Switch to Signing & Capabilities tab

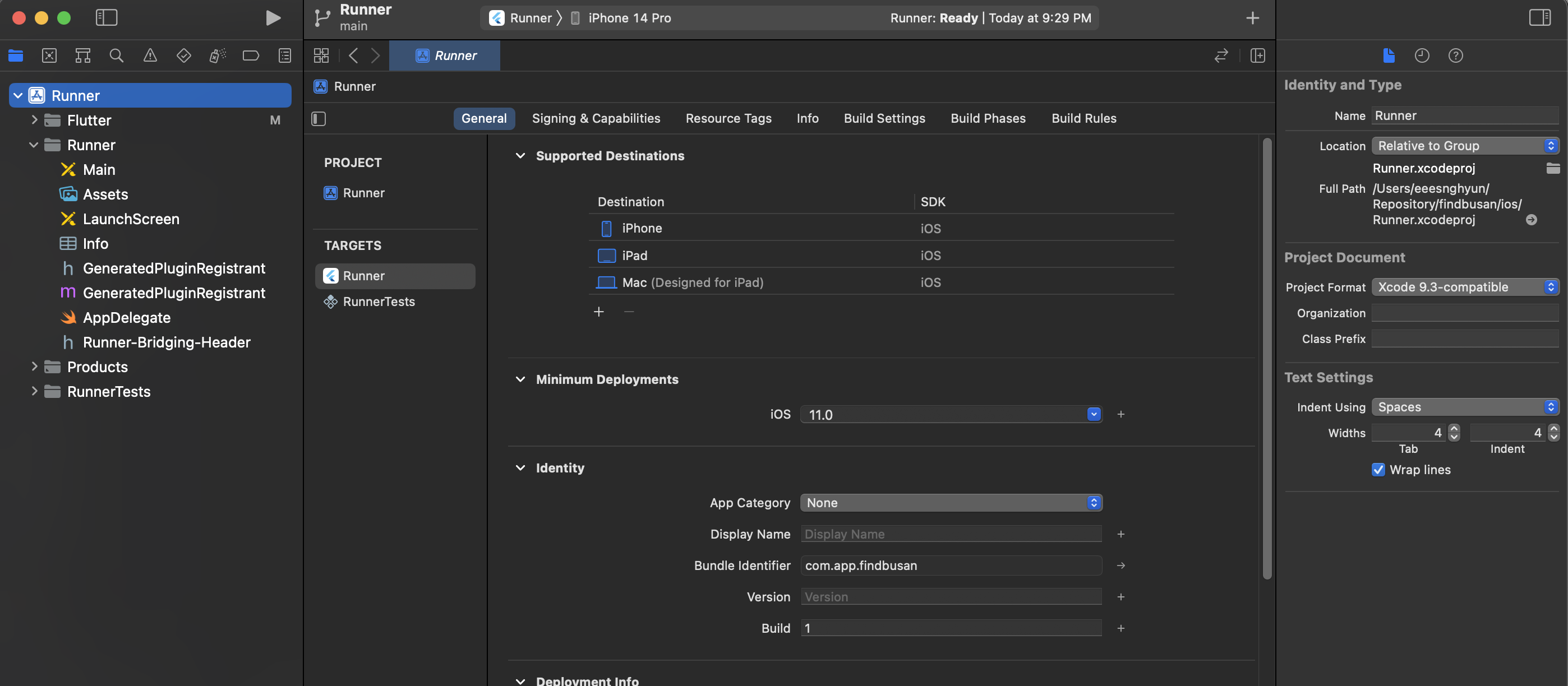[596, 119]
